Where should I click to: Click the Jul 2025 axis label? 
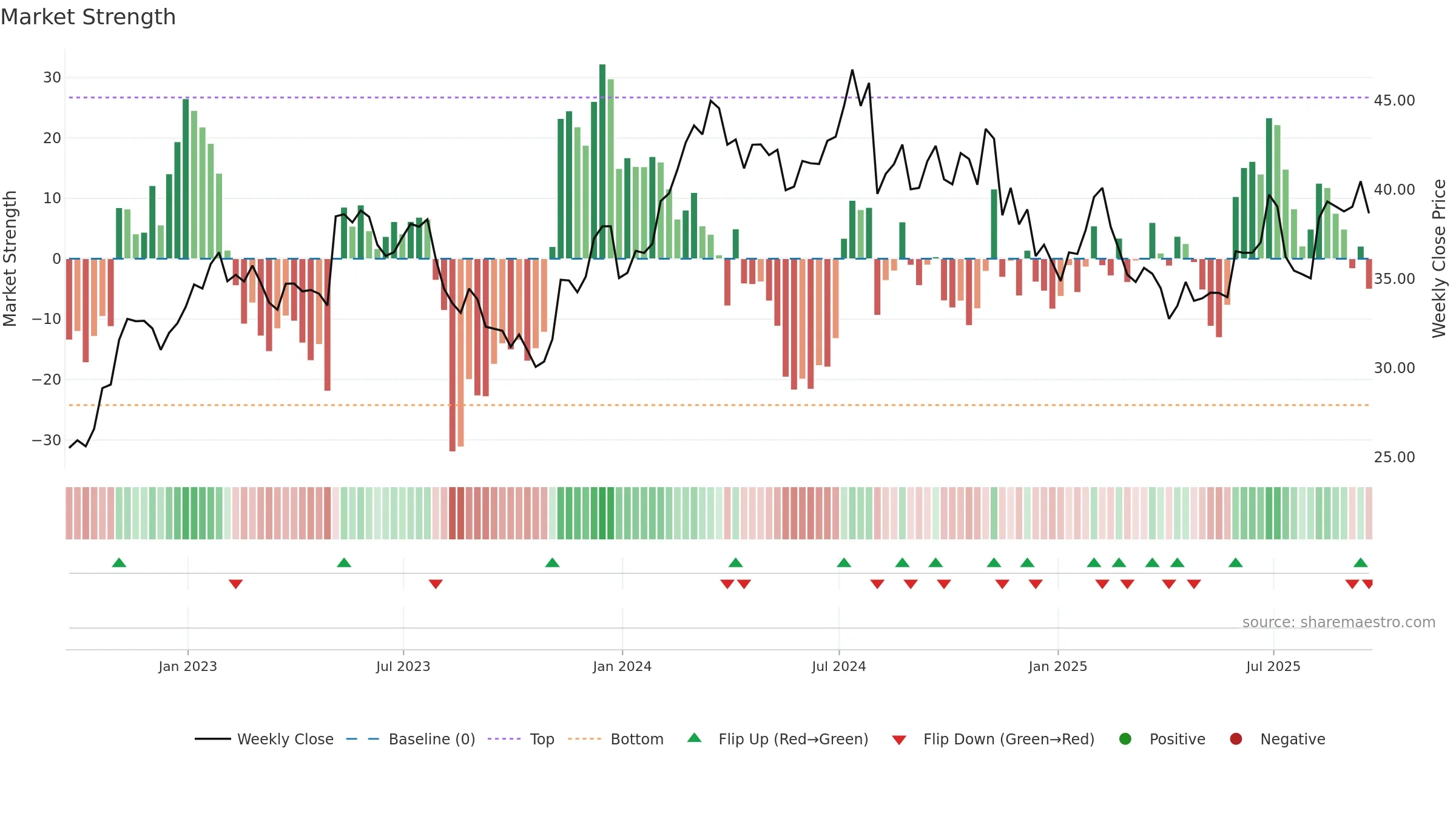click(x=1273, y=666)
